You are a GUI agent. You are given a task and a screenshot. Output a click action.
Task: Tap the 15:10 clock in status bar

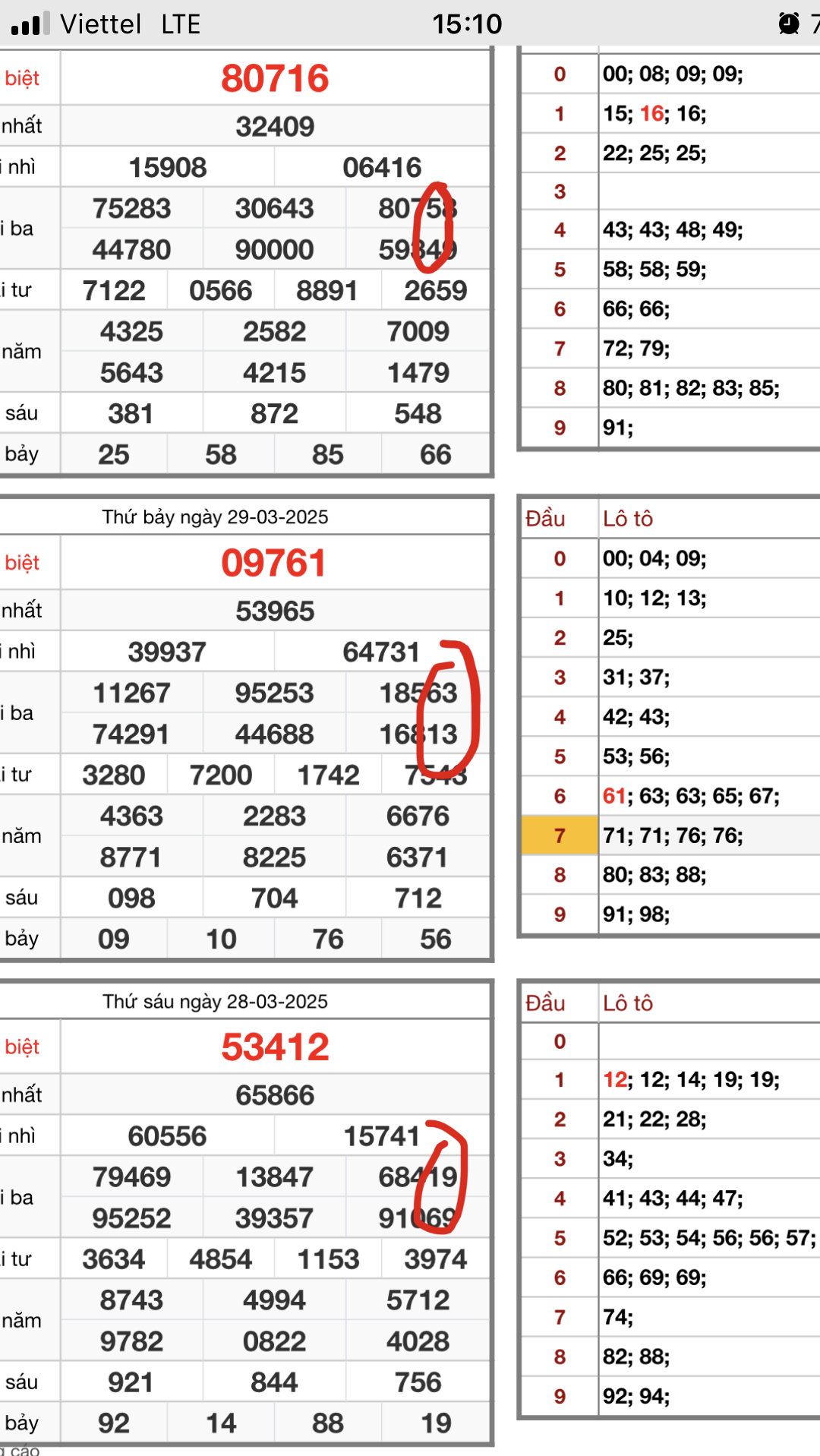pyautogui.click(x=467, y=24)
